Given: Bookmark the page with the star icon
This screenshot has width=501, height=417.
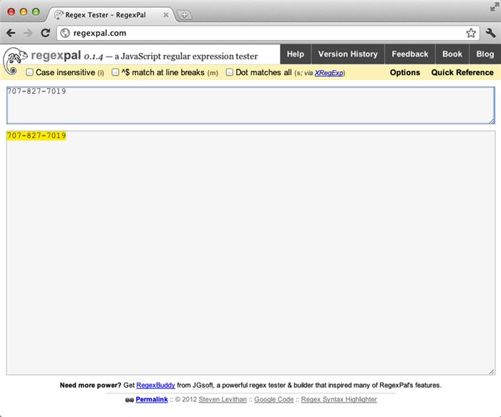Looking at the screenshot, I should (471, 33).
